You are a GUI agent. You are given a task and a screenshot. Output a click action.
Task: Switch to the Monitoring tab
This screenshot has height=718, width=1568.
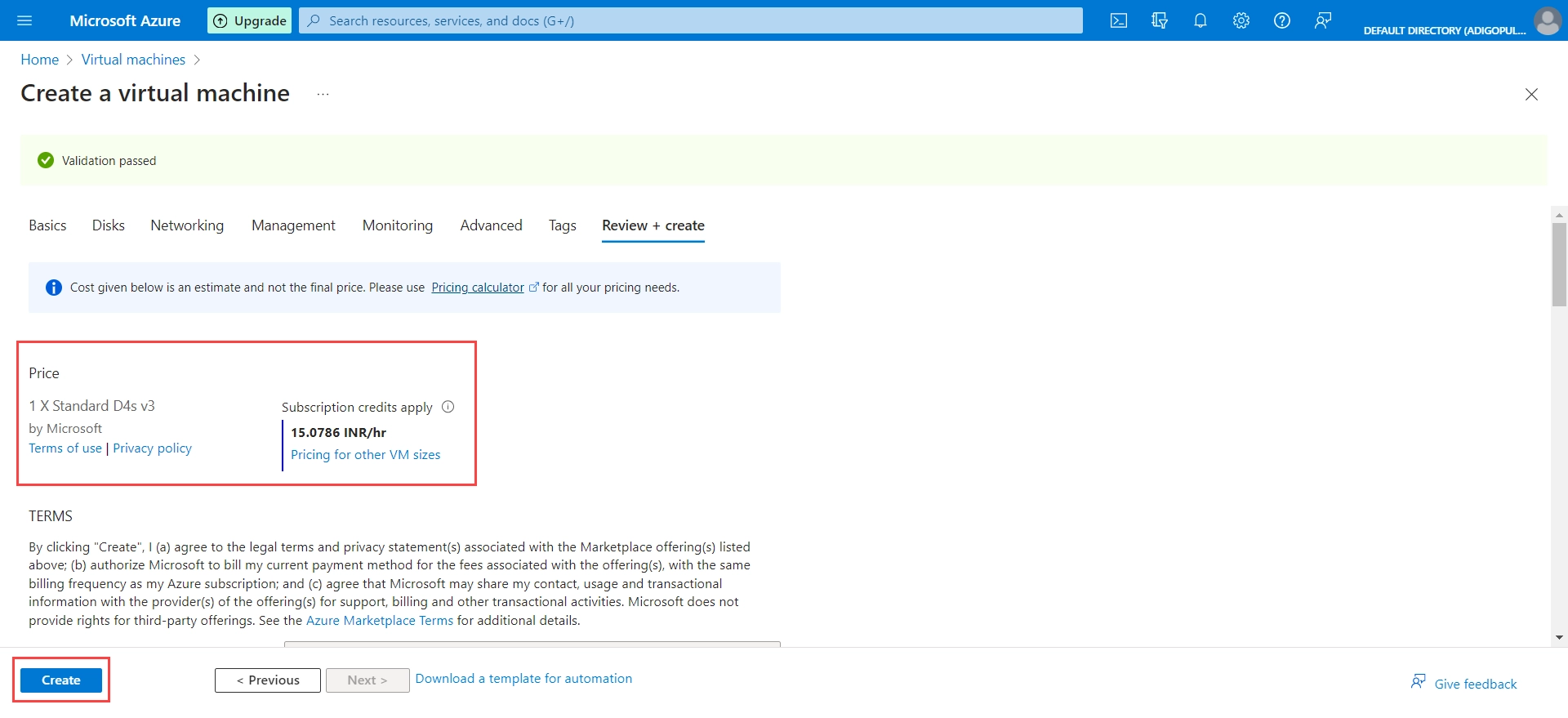pyautogui.click(x=398, y=225)
